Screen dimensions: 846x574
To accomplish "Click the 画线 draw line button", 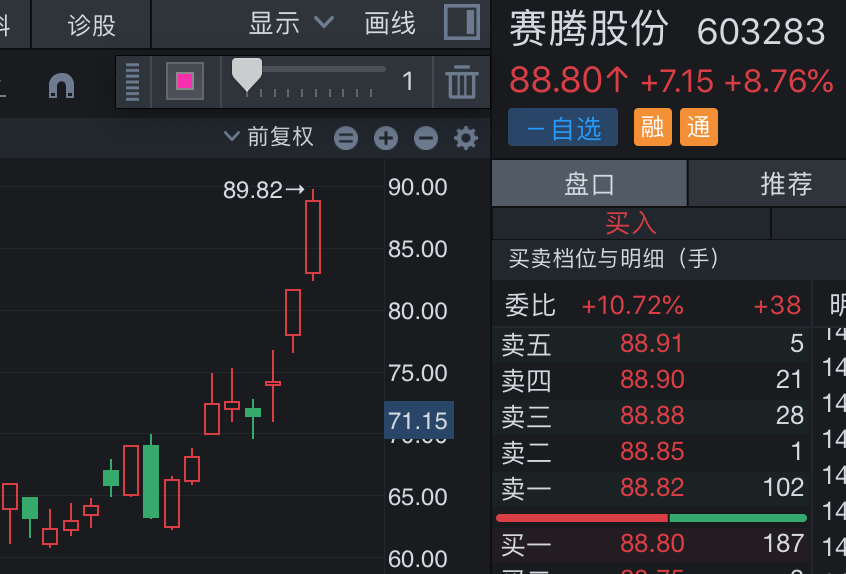I will pos(390,23).
